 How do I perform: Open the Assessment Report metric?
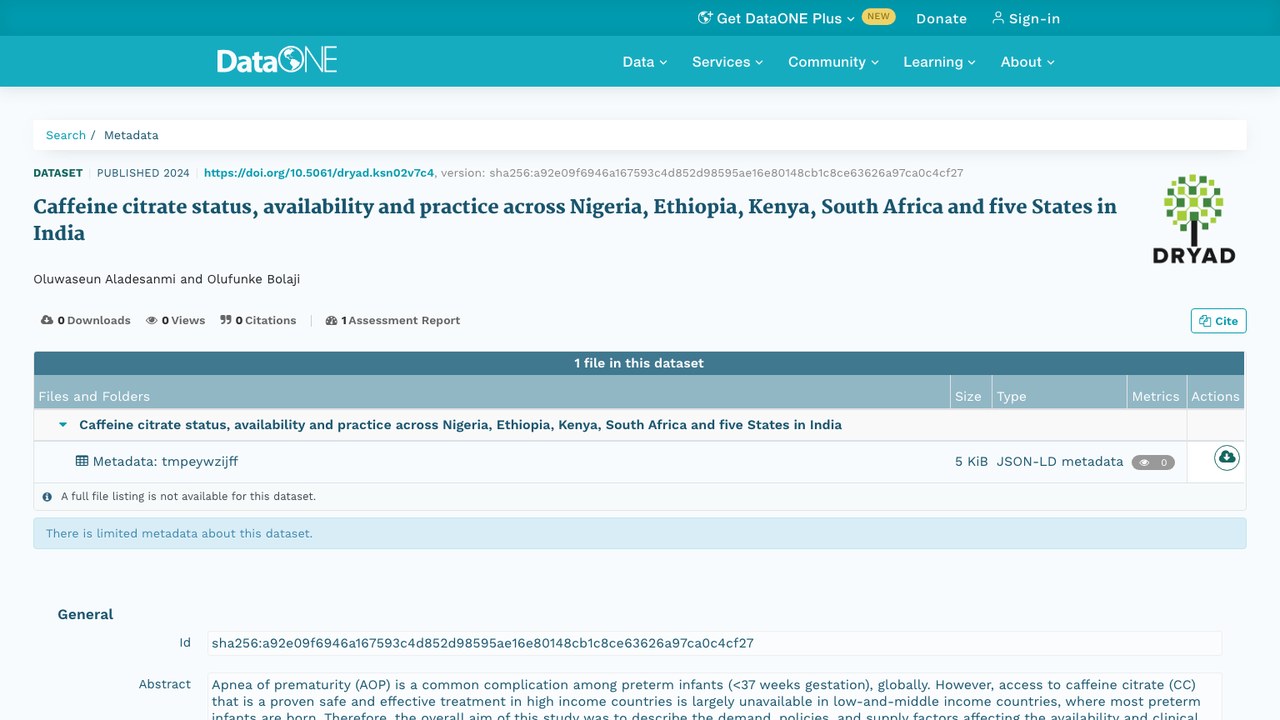pyautogui.click(x=393, y=320)
